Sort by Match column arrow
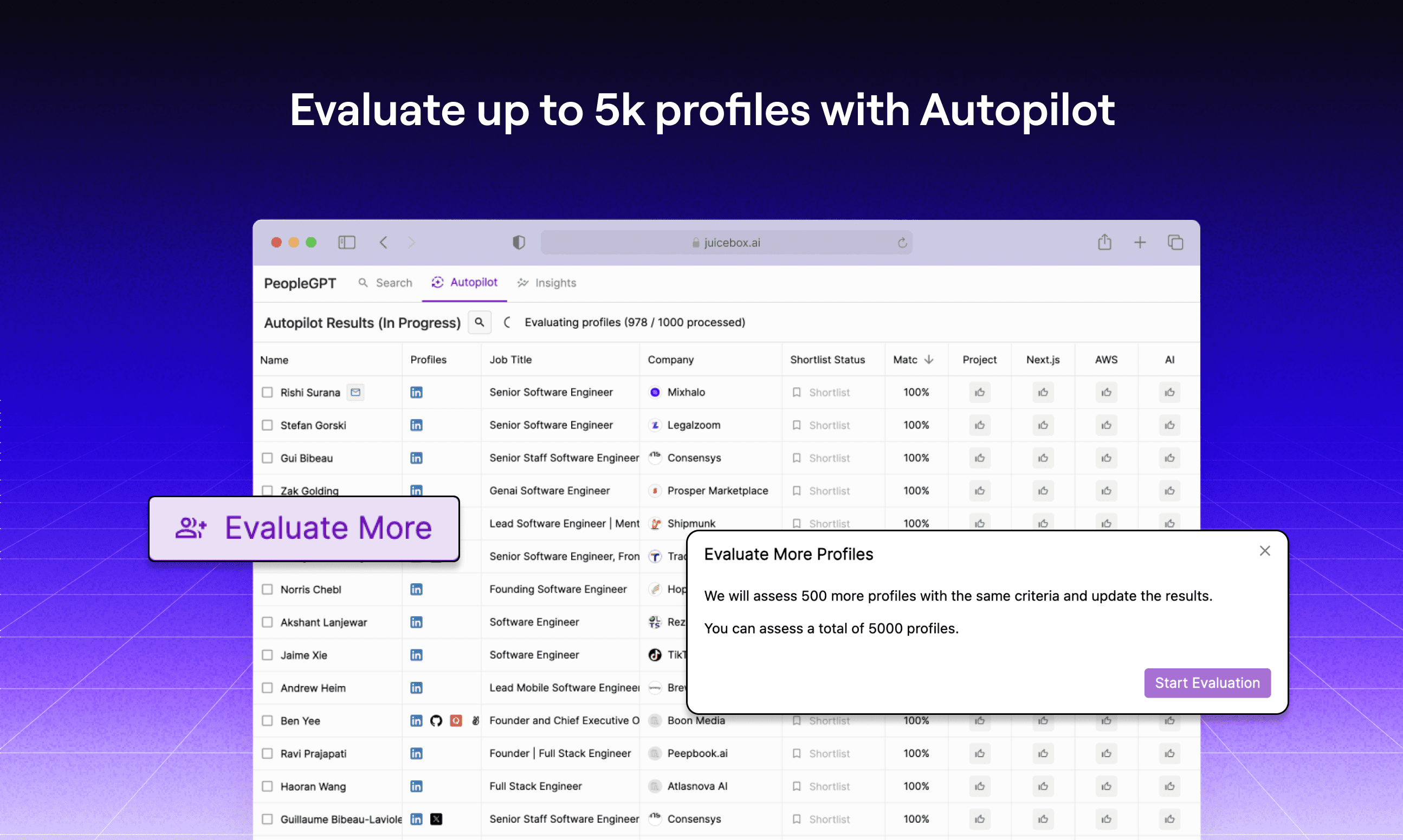Screen dimensions: 1403x840 coord(929,360)
